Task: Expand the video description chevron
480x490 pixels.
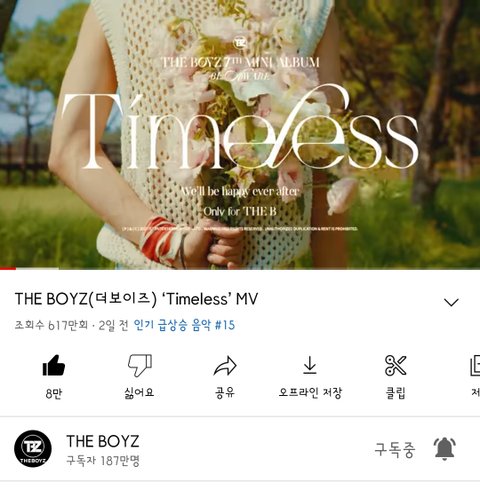Action: coord(451,302)
